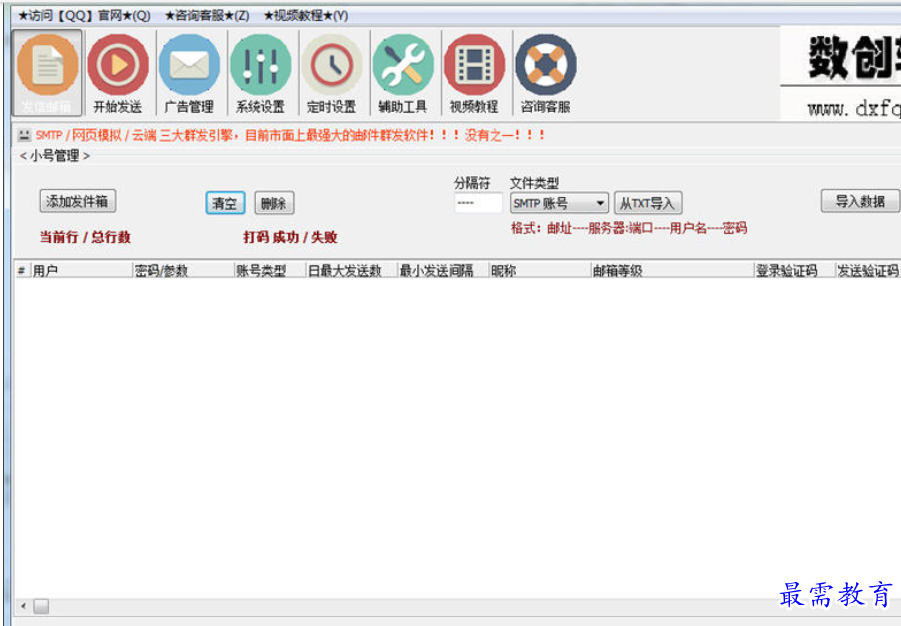901x626 pixels.
Task: Open the SMTP 账号 file type dropdown
Action: [559, 203]
